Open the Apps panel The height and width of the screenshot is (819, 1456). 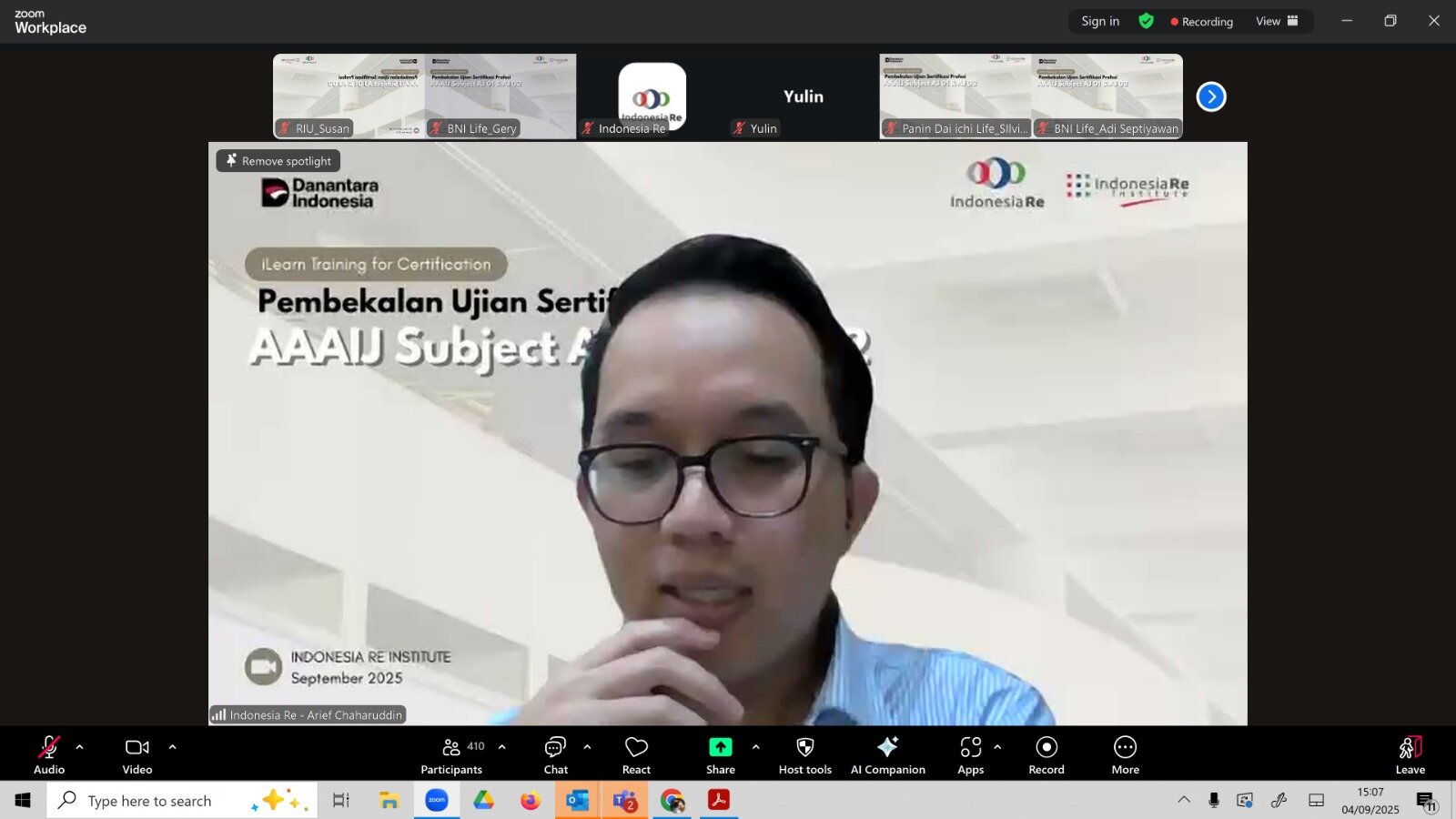pos(970,754)
